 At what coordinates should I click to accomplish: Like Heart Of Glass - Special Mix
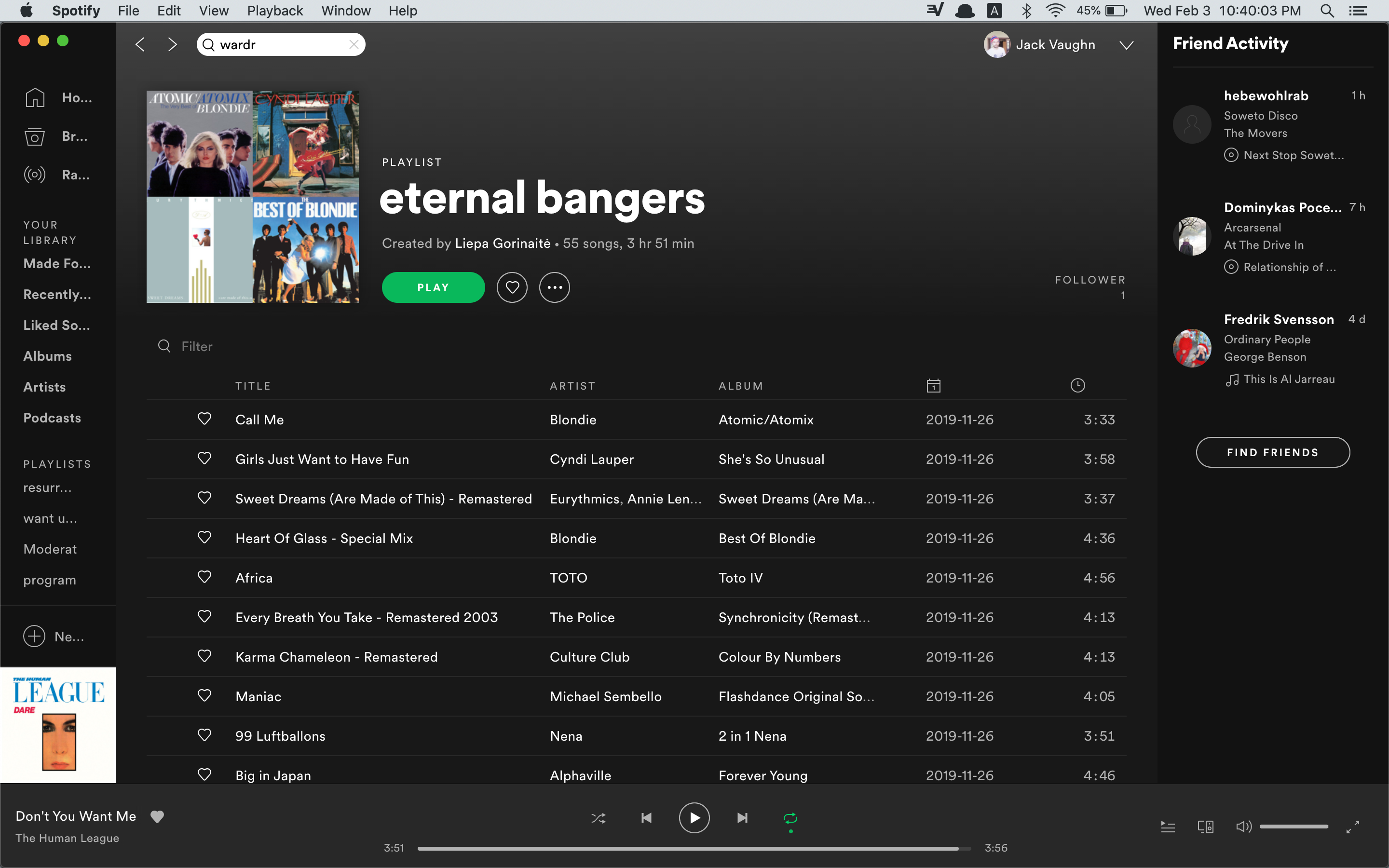click(204, 537)
